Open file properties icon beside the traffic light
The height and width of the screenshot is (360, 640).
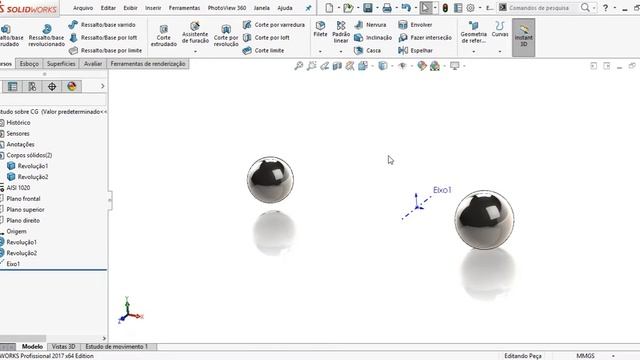pos(458,8)
